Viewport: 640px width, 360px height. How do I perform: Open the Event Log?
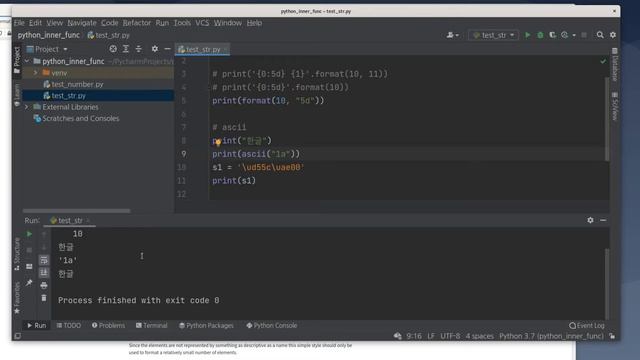587,325
